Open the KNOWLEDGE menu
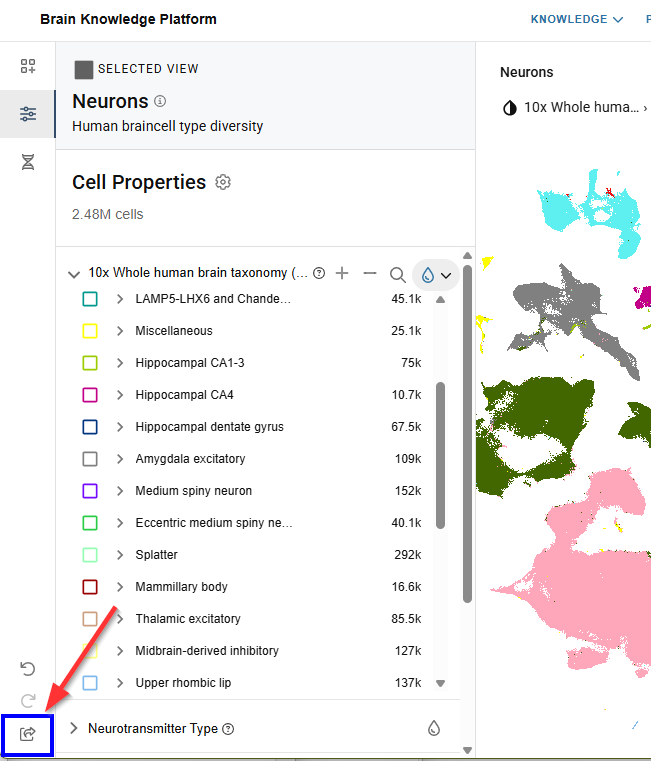 point(577,19)
